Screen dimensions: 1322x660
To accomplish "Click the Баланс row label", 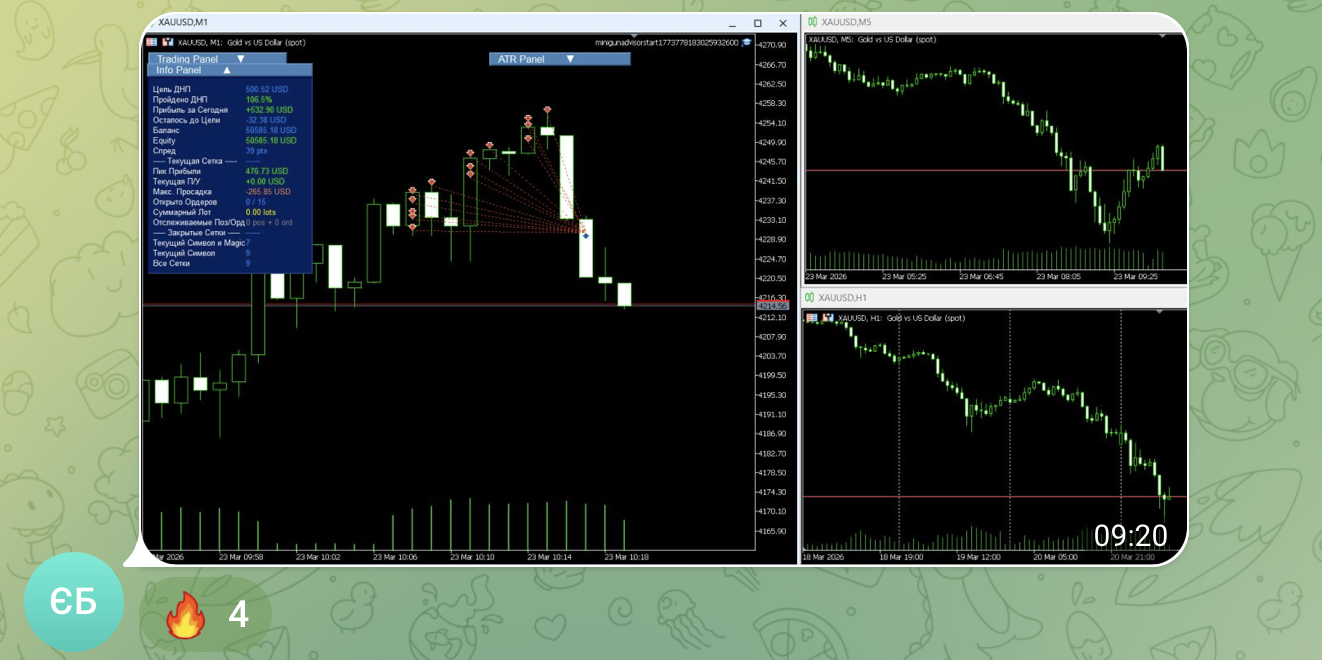I will 166,130.
